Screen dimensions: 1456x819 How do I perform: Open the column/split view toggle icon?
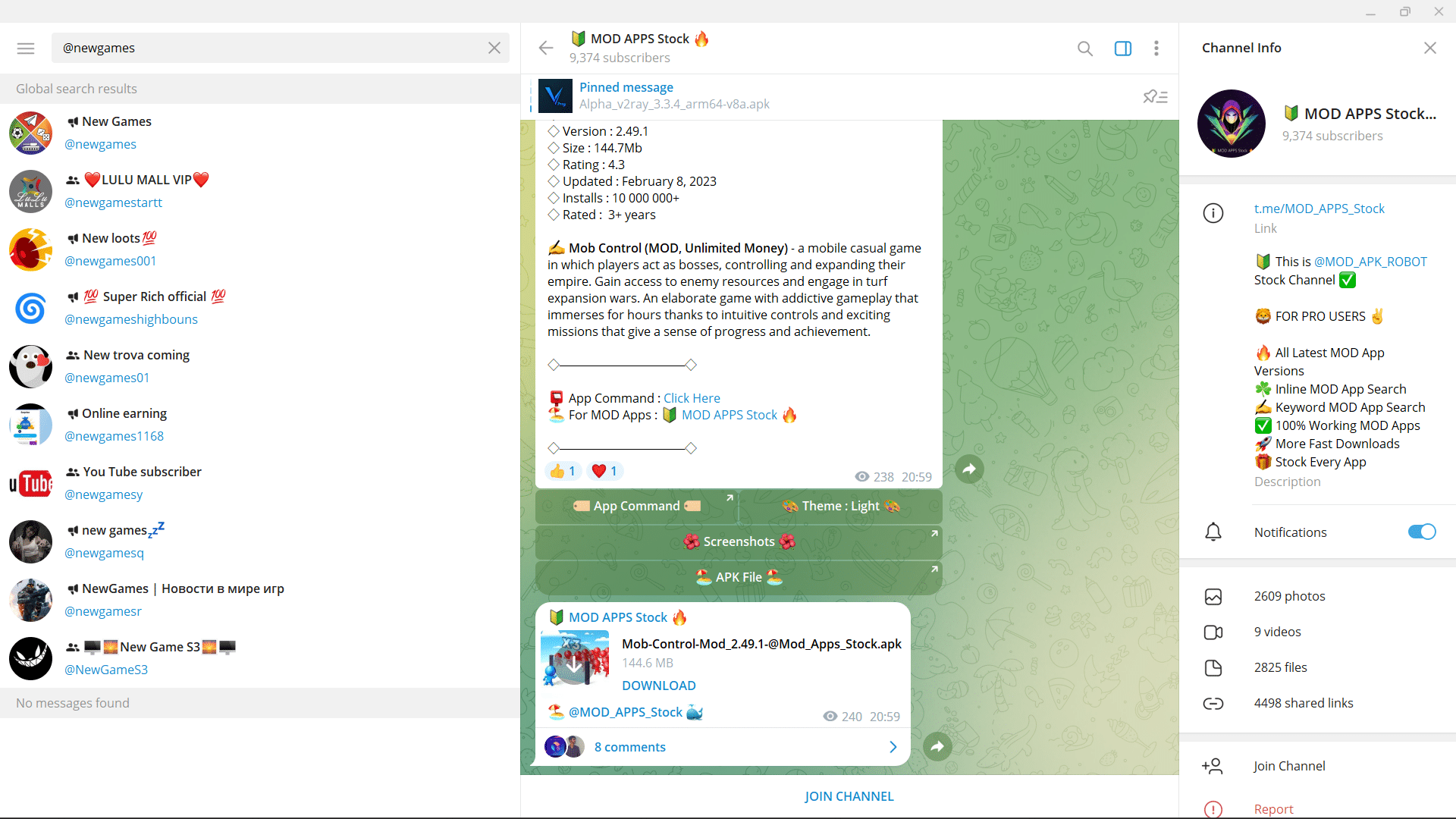[x=1123, y=47]
